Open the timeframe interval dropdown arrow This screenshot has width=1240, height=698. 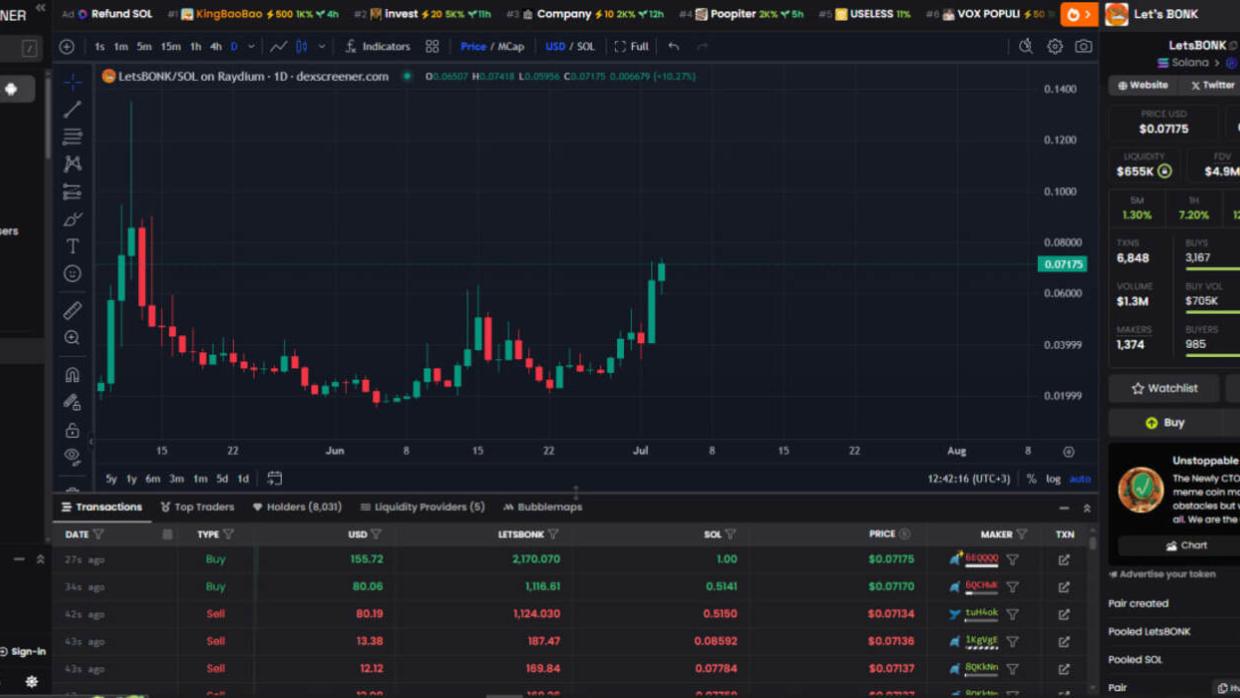251,47
